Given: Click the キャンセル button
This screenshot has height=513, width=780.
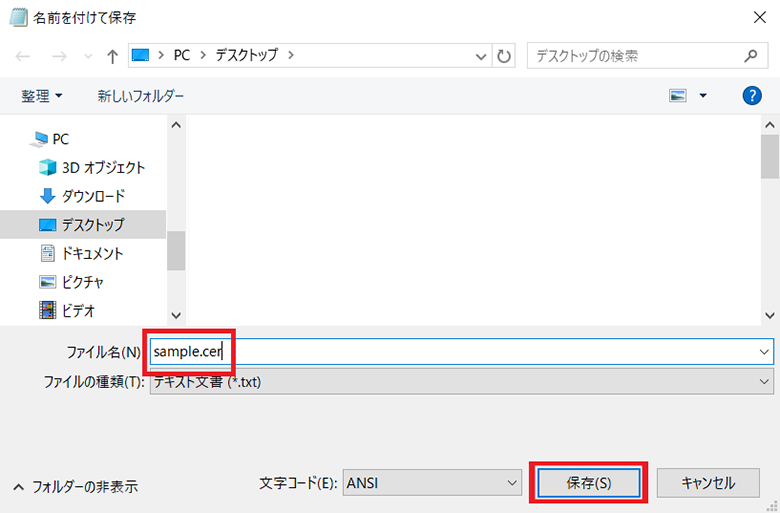Looking at the screenshot, I should (x=708, y=483).
